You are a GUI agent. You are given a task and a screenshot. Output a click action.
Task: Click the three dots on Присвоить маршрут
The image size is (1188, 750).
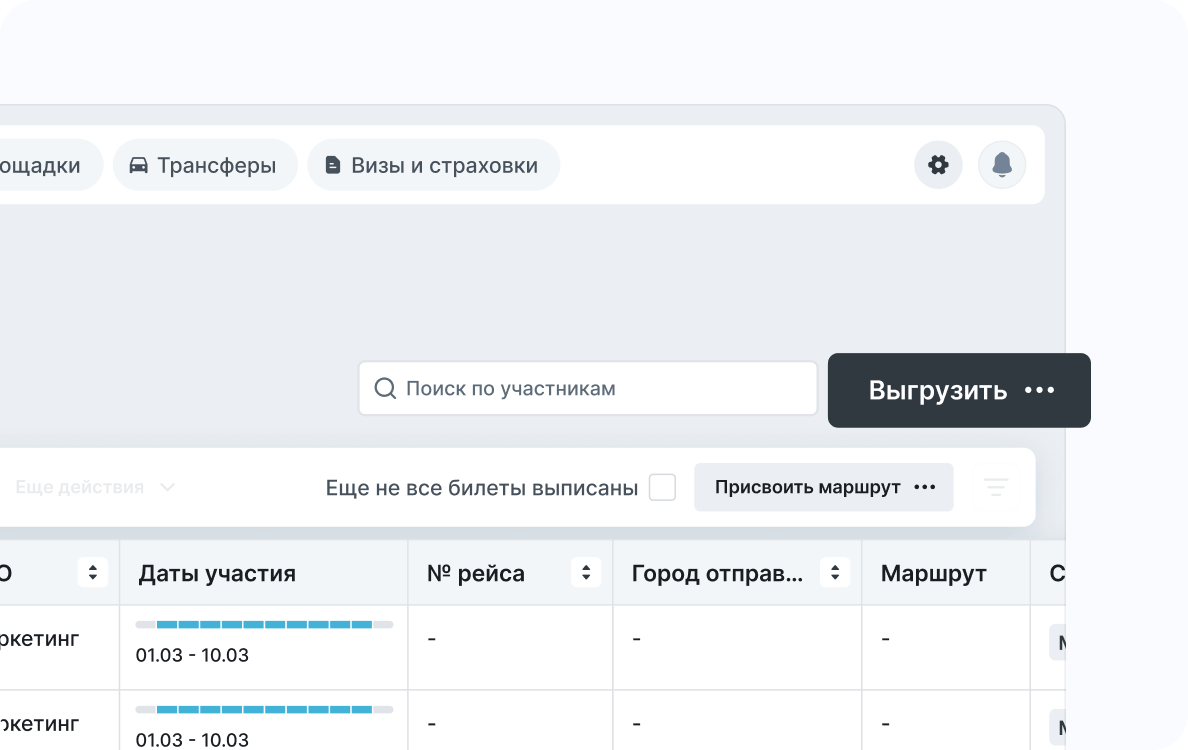click(925, 487)
